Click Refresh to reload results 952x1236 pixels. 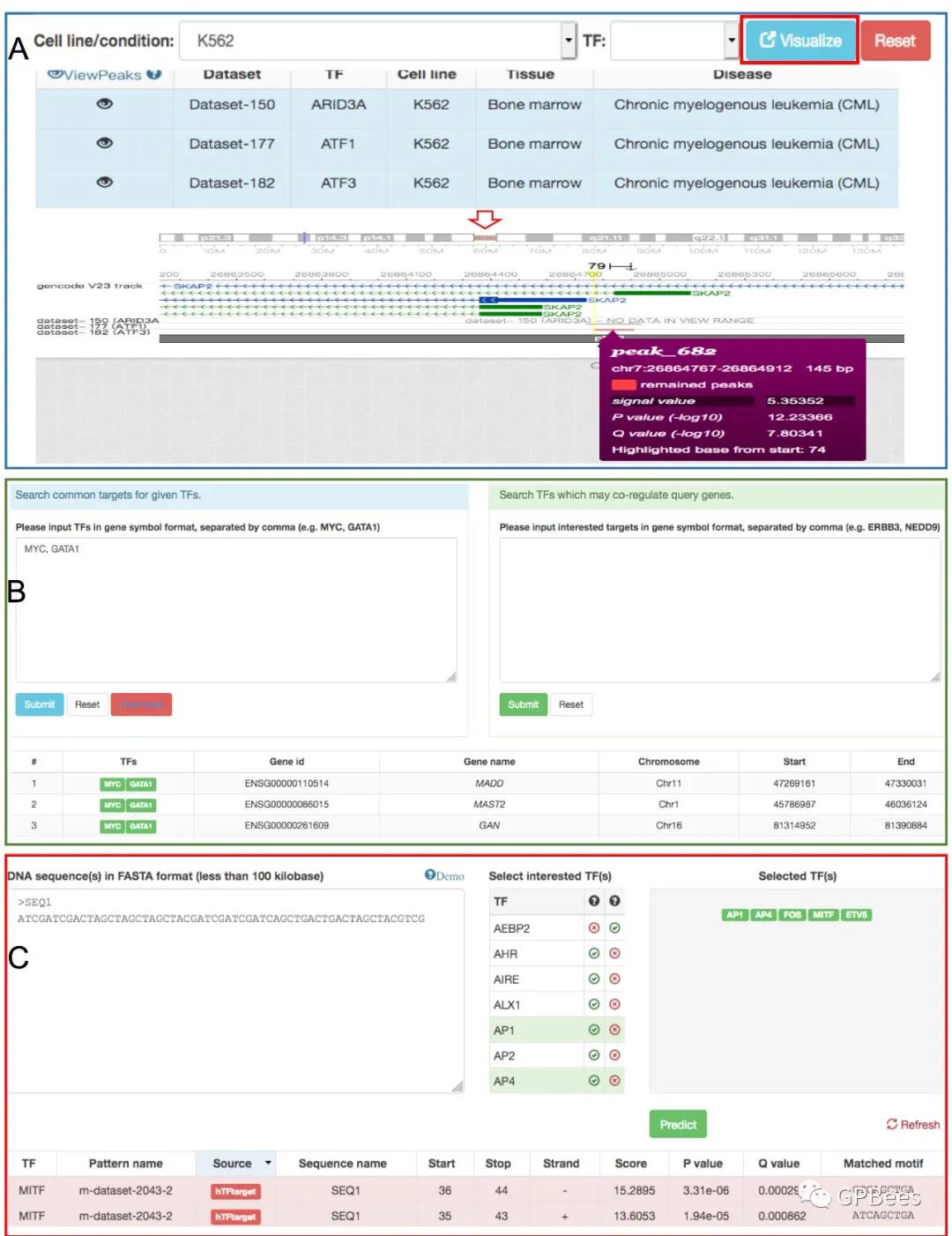(x=913, y=1125)
